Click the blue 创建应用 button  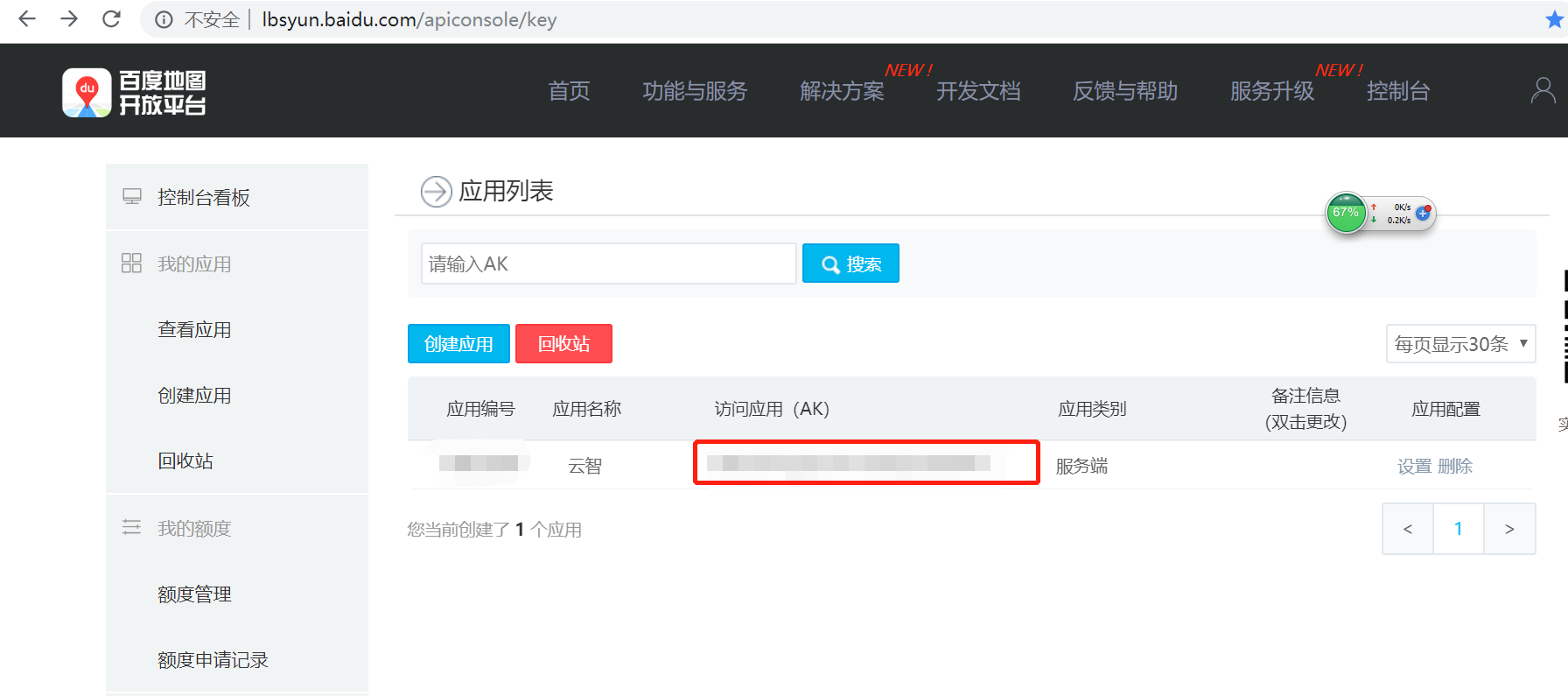[458, 343]
